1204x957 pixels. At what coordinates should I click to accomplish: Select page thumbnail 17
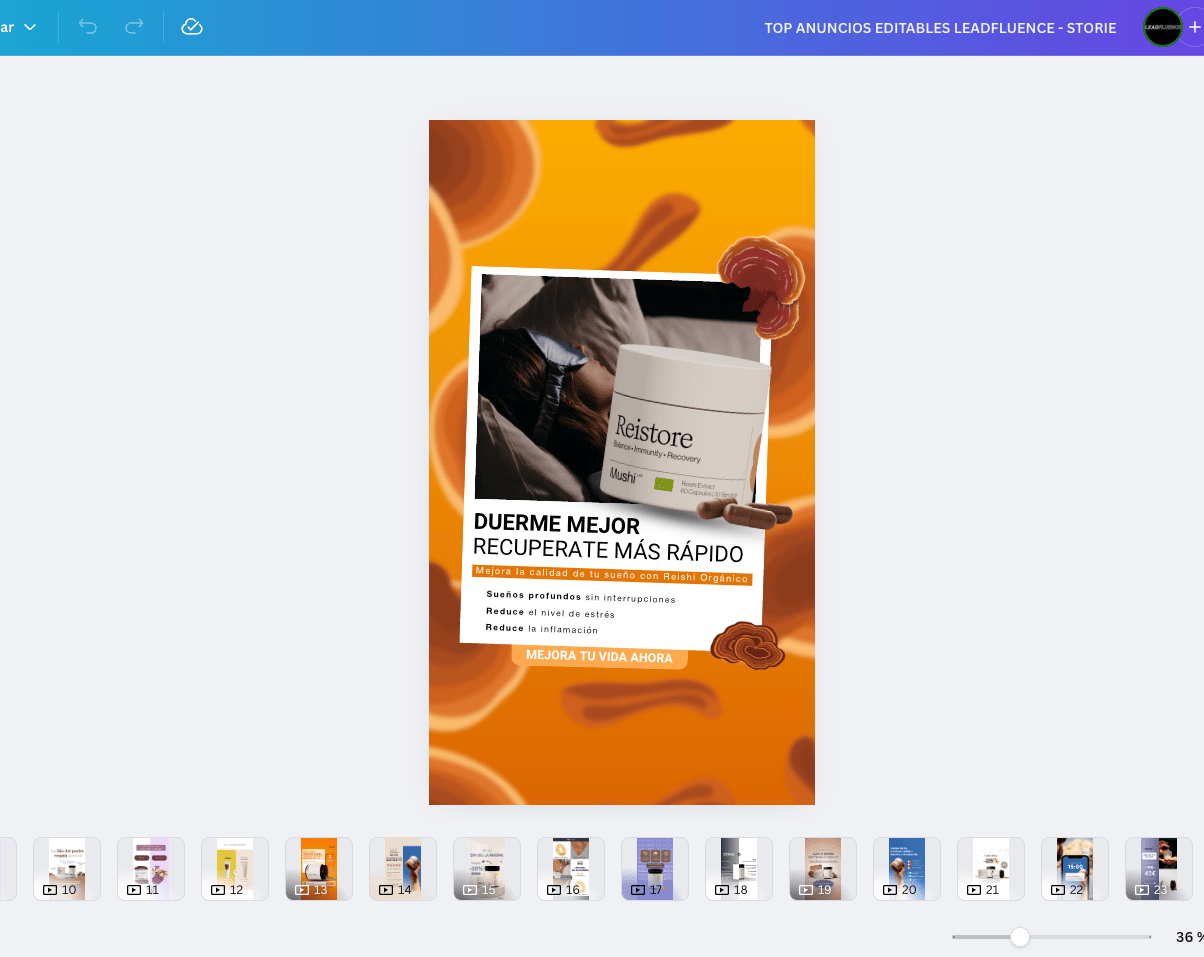(x=655, y=869)
